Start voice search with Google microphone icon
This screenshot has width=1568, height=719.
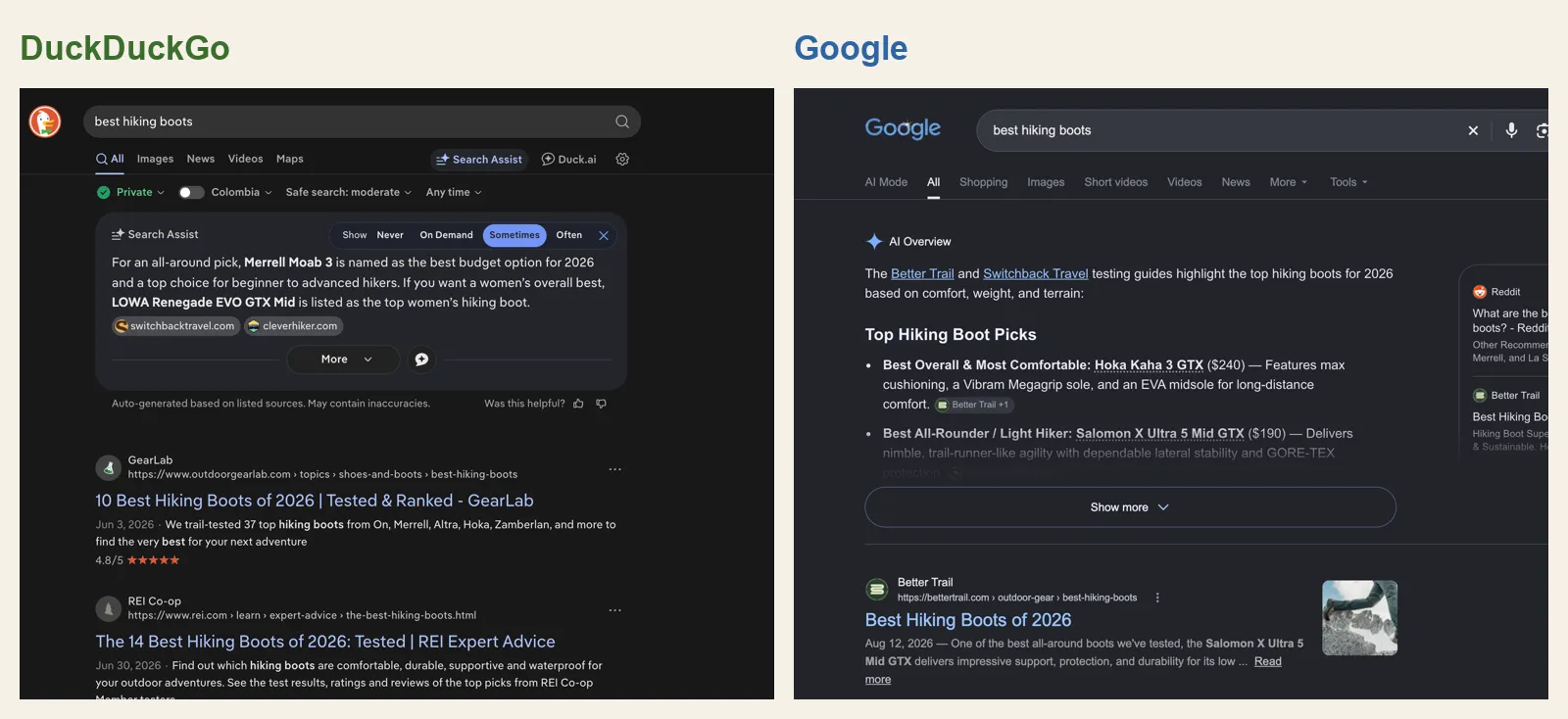pos(1511,130)
